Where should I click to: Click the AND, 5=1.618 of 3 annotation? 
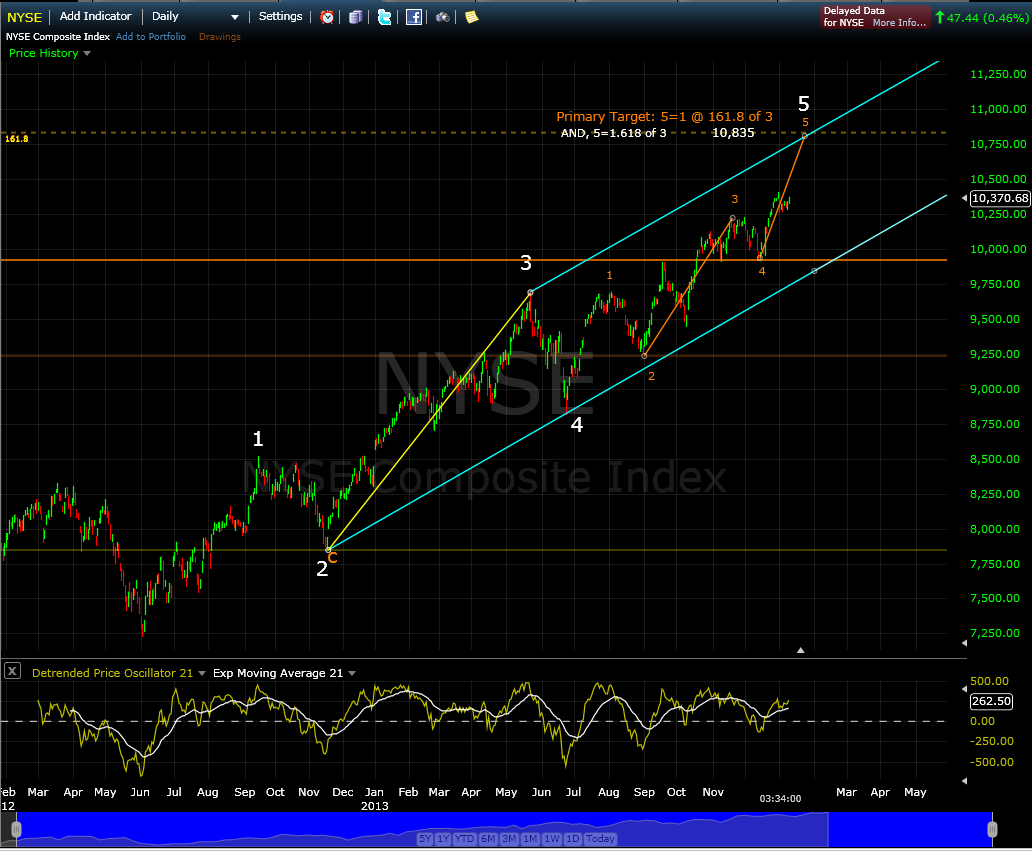coord(613,133)
